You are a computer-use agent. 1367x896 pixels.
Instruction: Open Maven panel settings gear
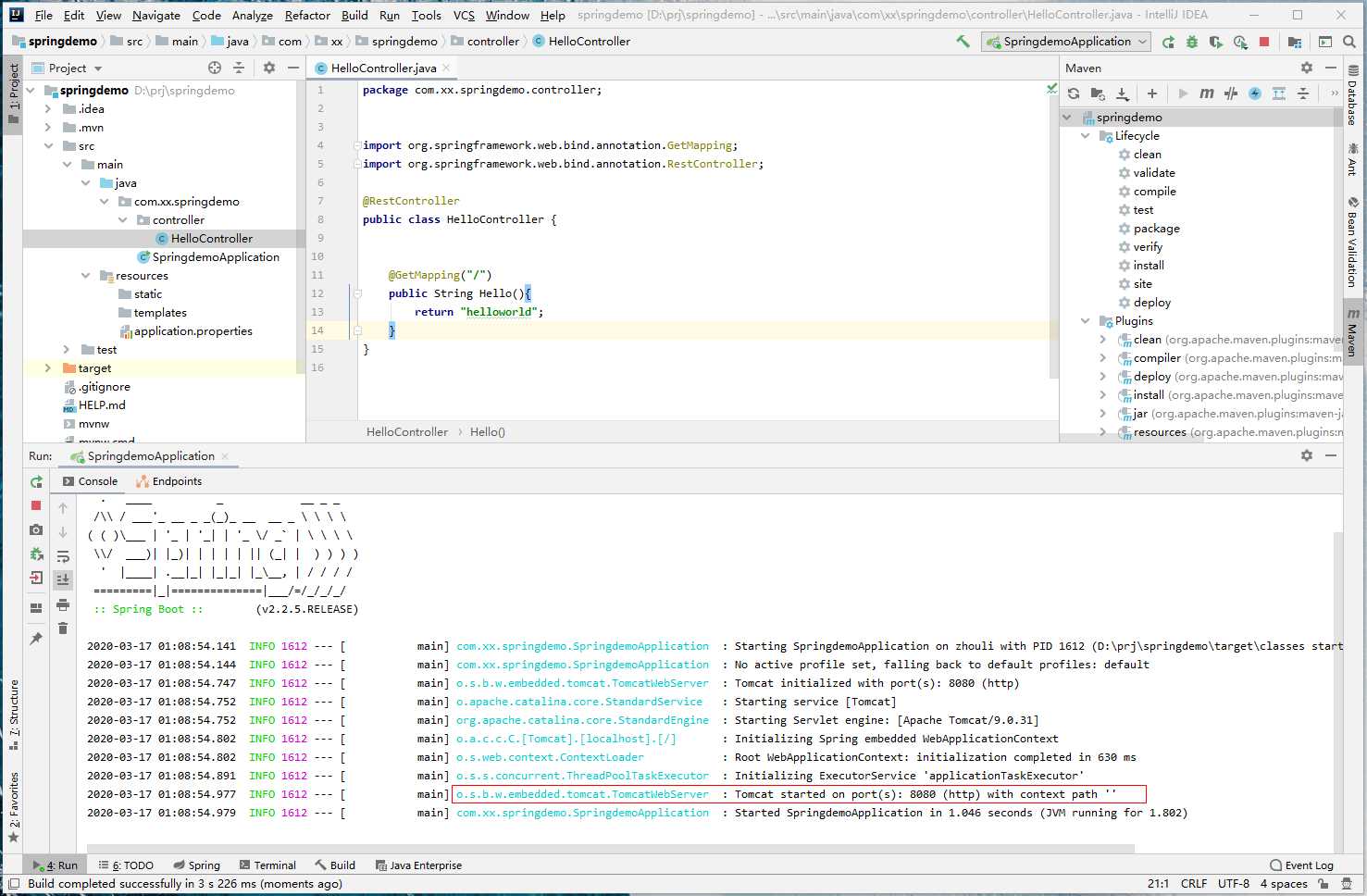pyautogui.click(x=1307, y=68)
